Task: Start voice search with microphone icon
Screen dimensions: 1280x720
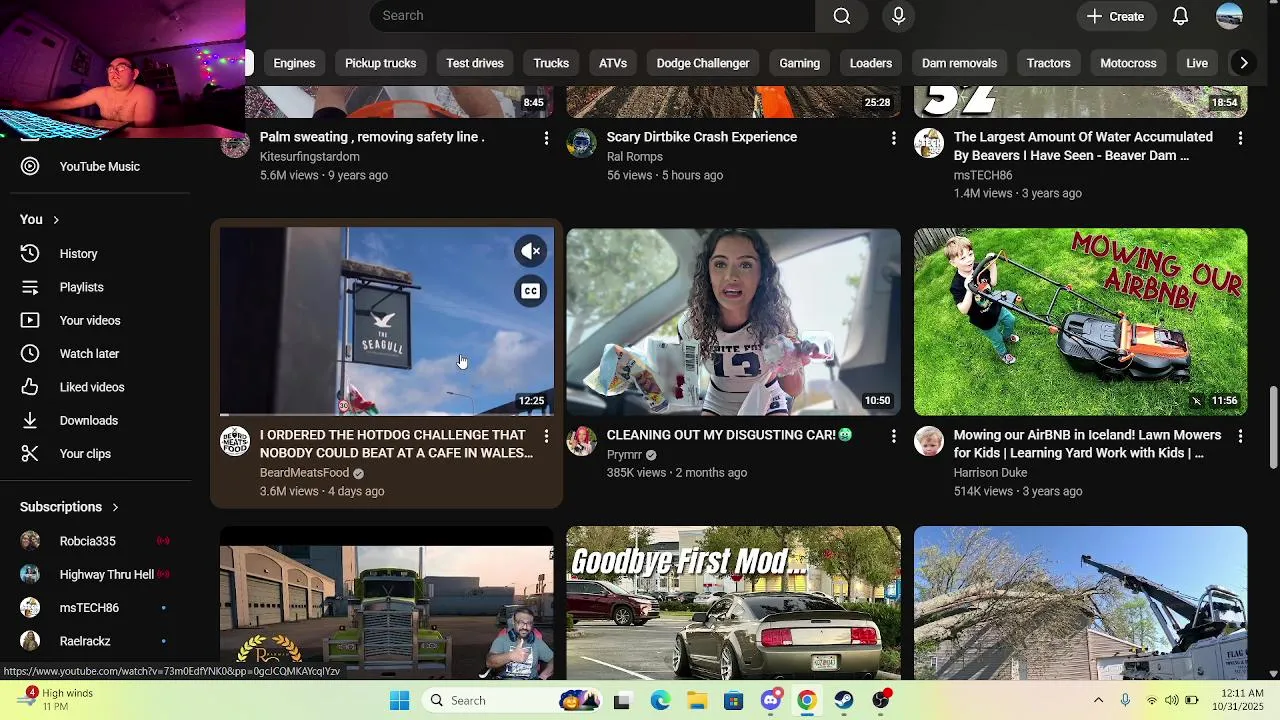Action: click(x=898, y=16)
